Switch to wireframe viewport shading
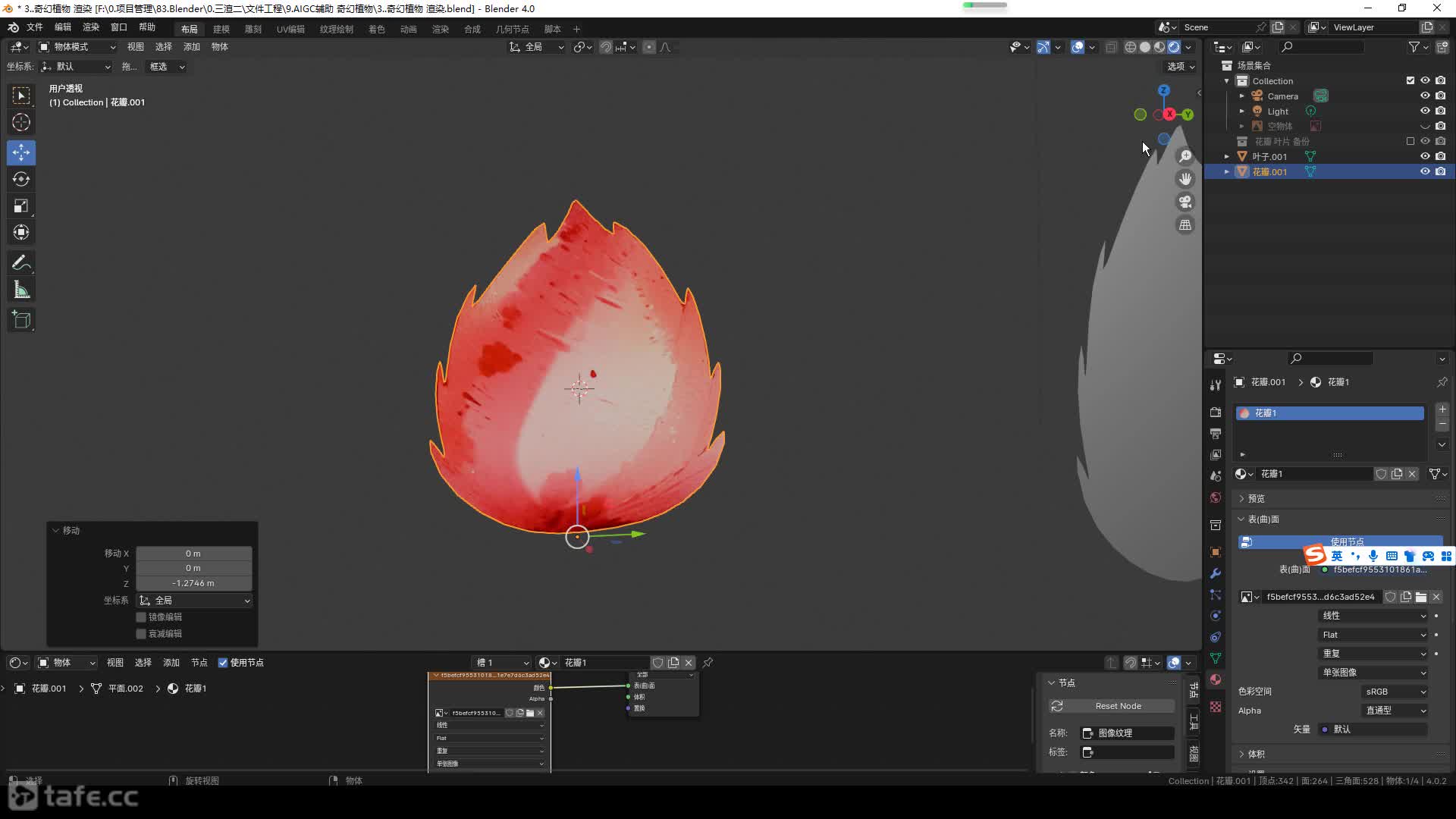1456x819 pixels. 1130,47
